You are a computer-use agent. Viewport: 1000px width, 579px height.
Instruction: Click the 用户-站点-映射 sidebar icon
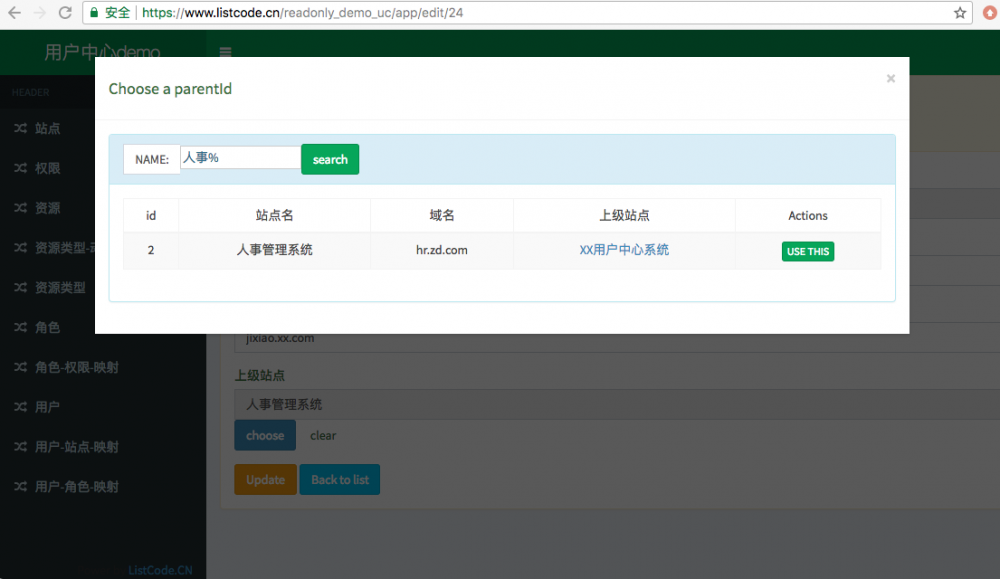22,447
